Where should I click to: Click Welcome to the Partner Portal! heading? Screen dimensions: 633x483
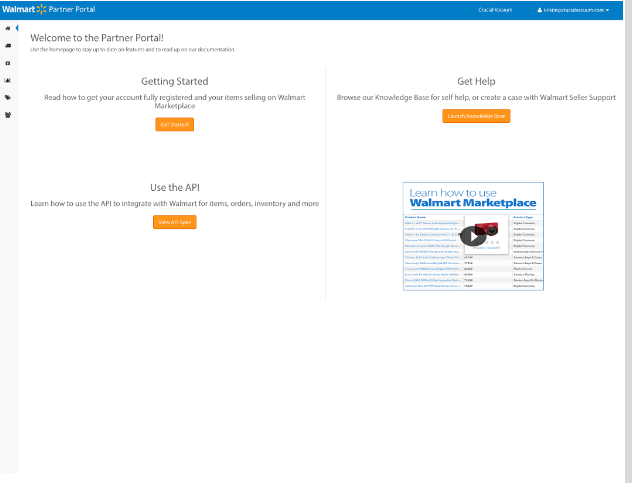click(x=97, y=38)
